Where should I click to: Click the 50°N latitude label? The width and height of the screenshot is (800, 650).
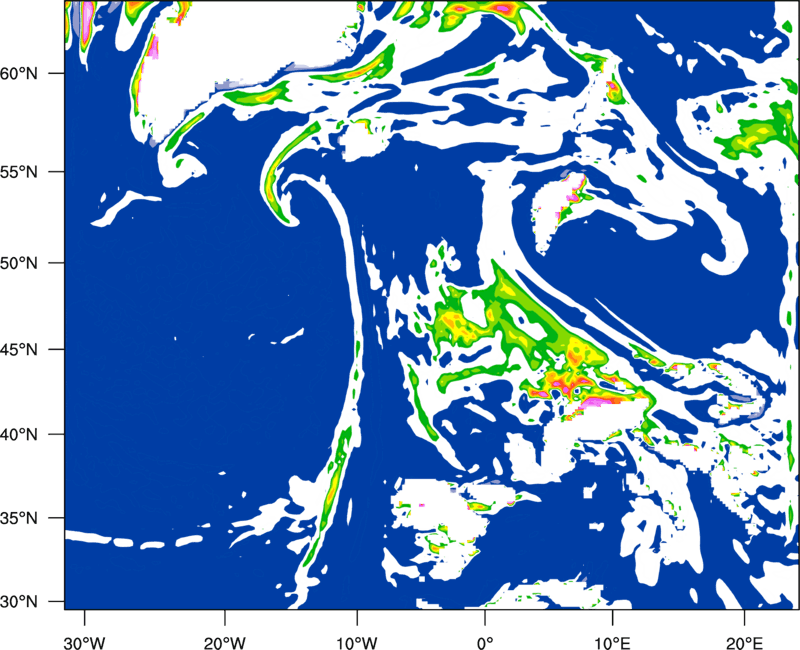tap(19, 263)
